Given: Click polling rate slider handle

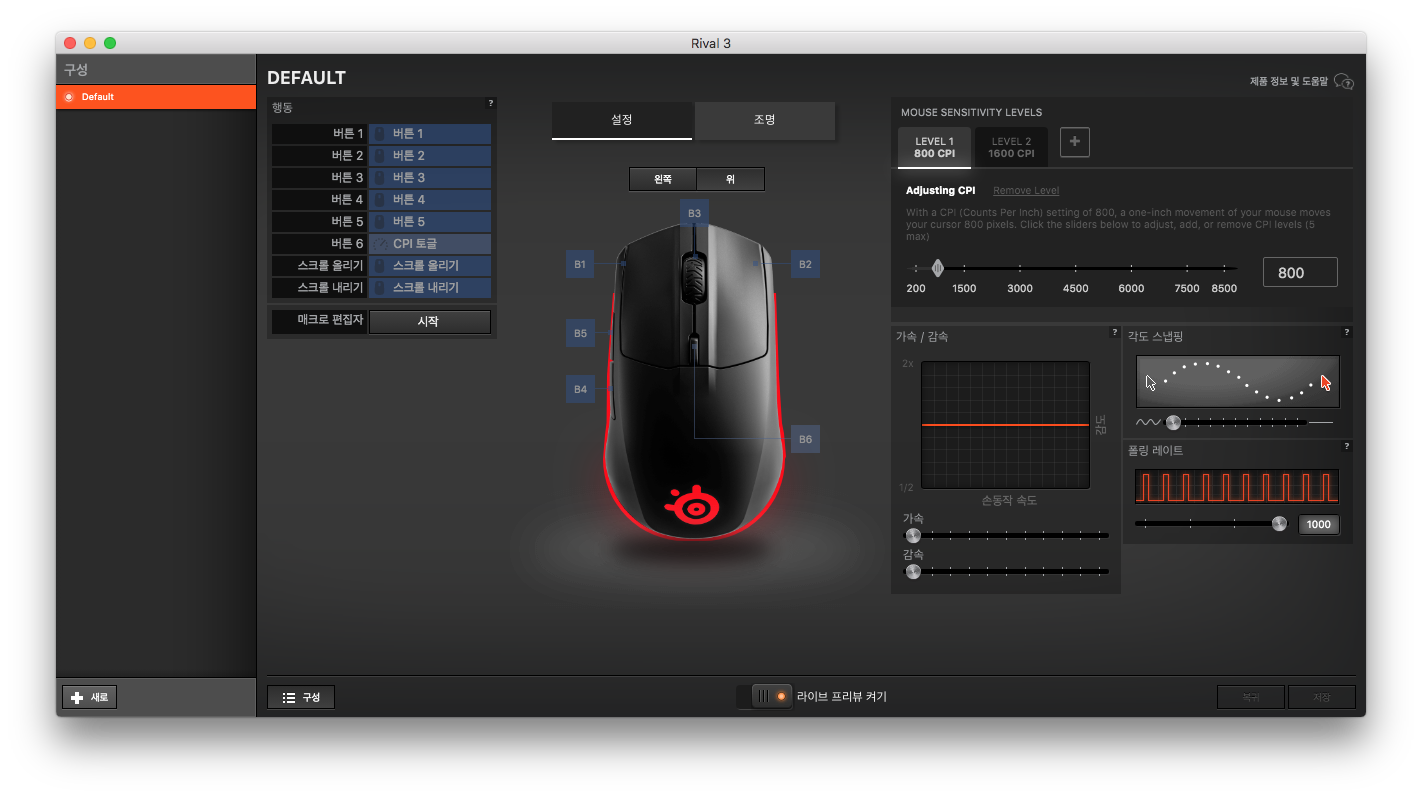Looking at the screenshot, I should pyautogui.click(x=1279, y=523).
